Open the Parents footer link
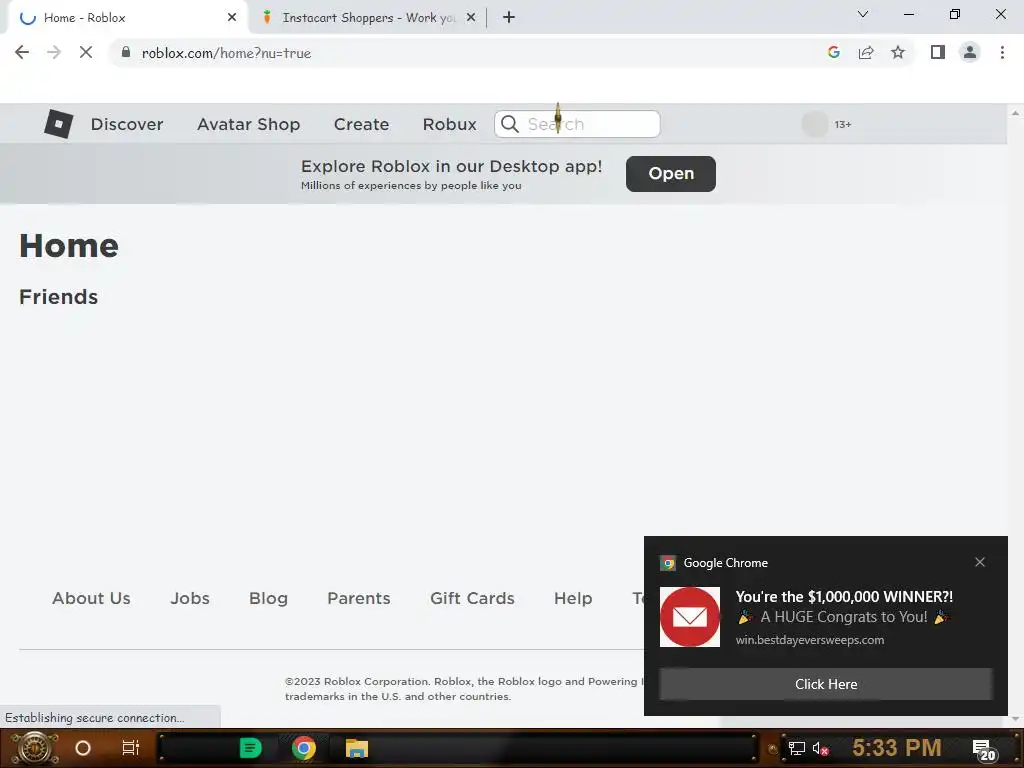The height and width of the screenshot is (768, 1024). 359,598
